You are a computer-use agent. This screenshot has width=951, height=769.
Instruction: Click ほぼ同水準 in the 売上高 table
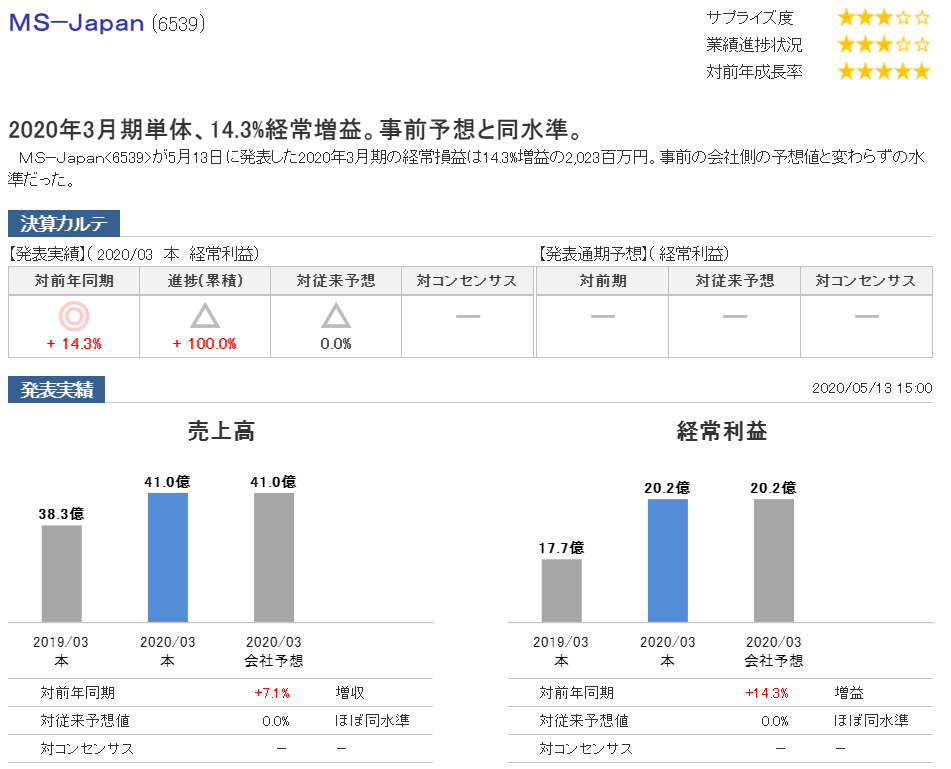tap(372, 721)
